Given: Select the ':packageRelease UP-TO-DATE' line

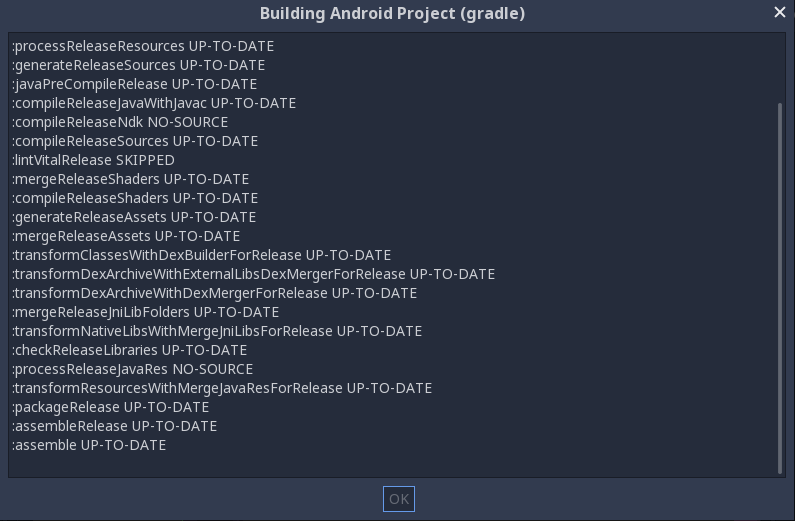Looking at the screenshot, I should 111,407.
